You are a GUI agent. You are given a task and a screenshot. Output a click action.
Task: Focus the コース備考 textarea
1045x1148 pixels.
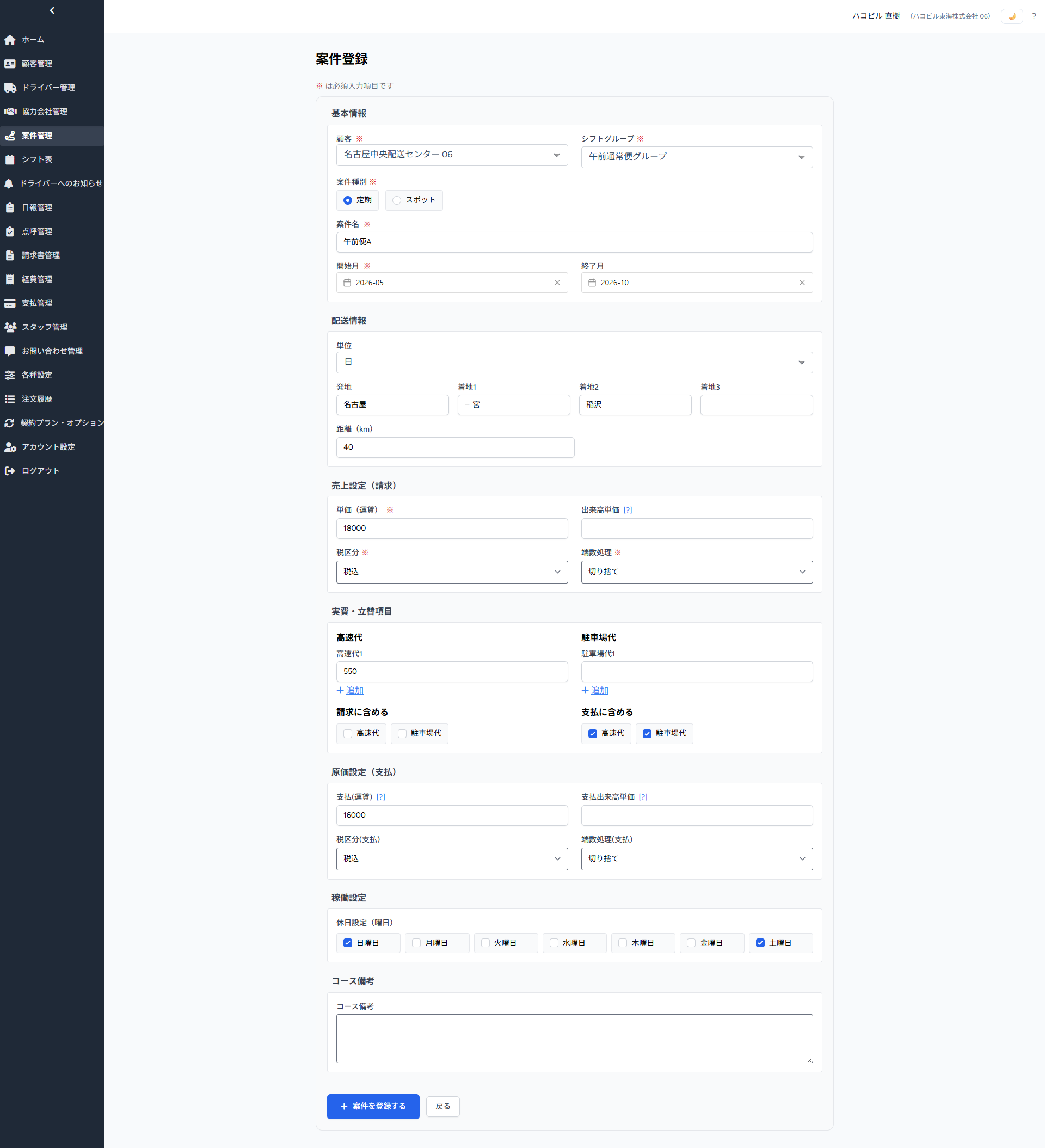[x=574, y=1039]
